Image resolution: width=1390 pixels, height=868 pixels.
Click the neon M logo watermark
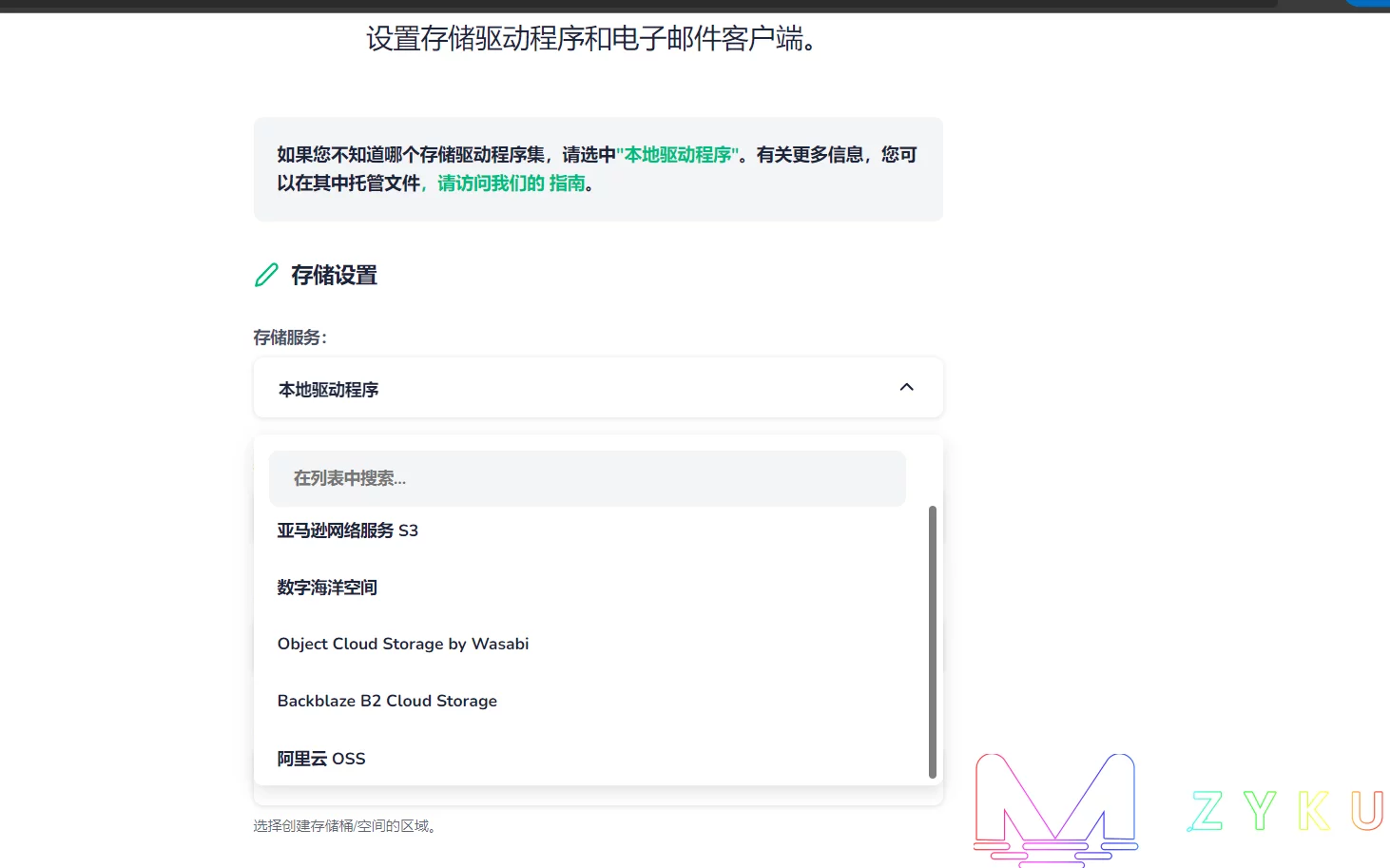click(x=1054, y=806)
